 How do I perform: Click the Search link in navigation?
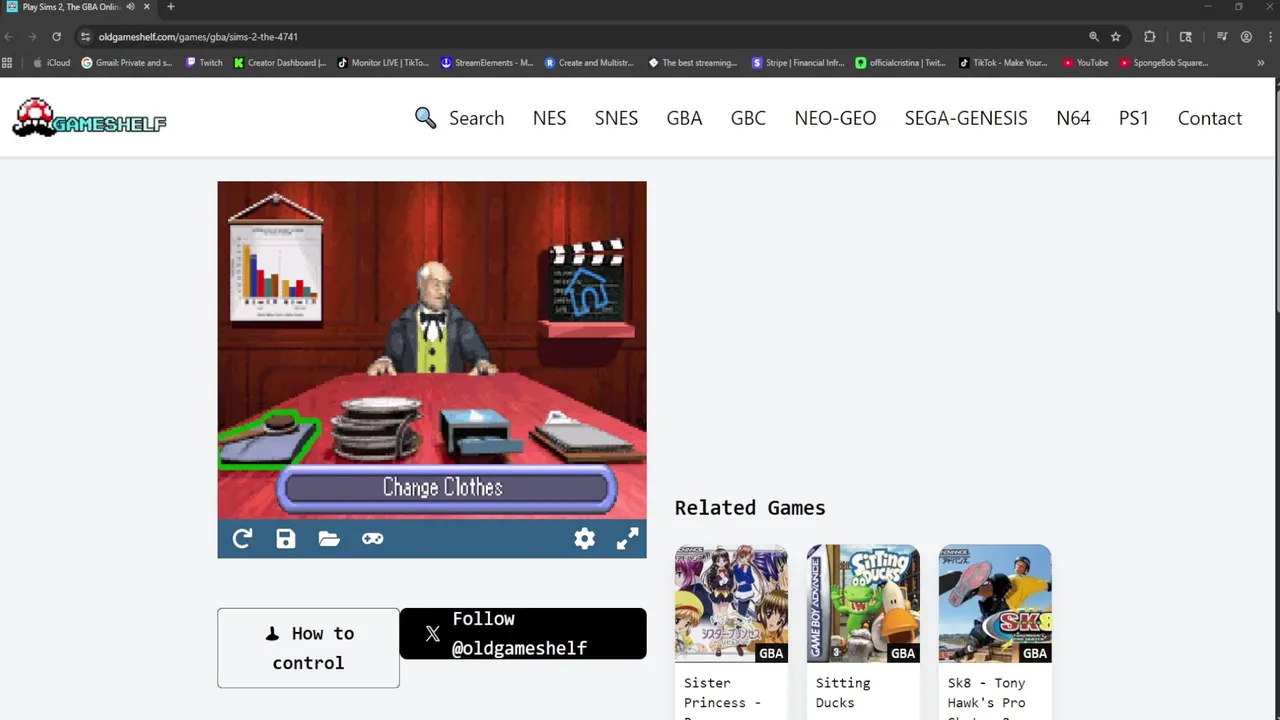[476, 118]
